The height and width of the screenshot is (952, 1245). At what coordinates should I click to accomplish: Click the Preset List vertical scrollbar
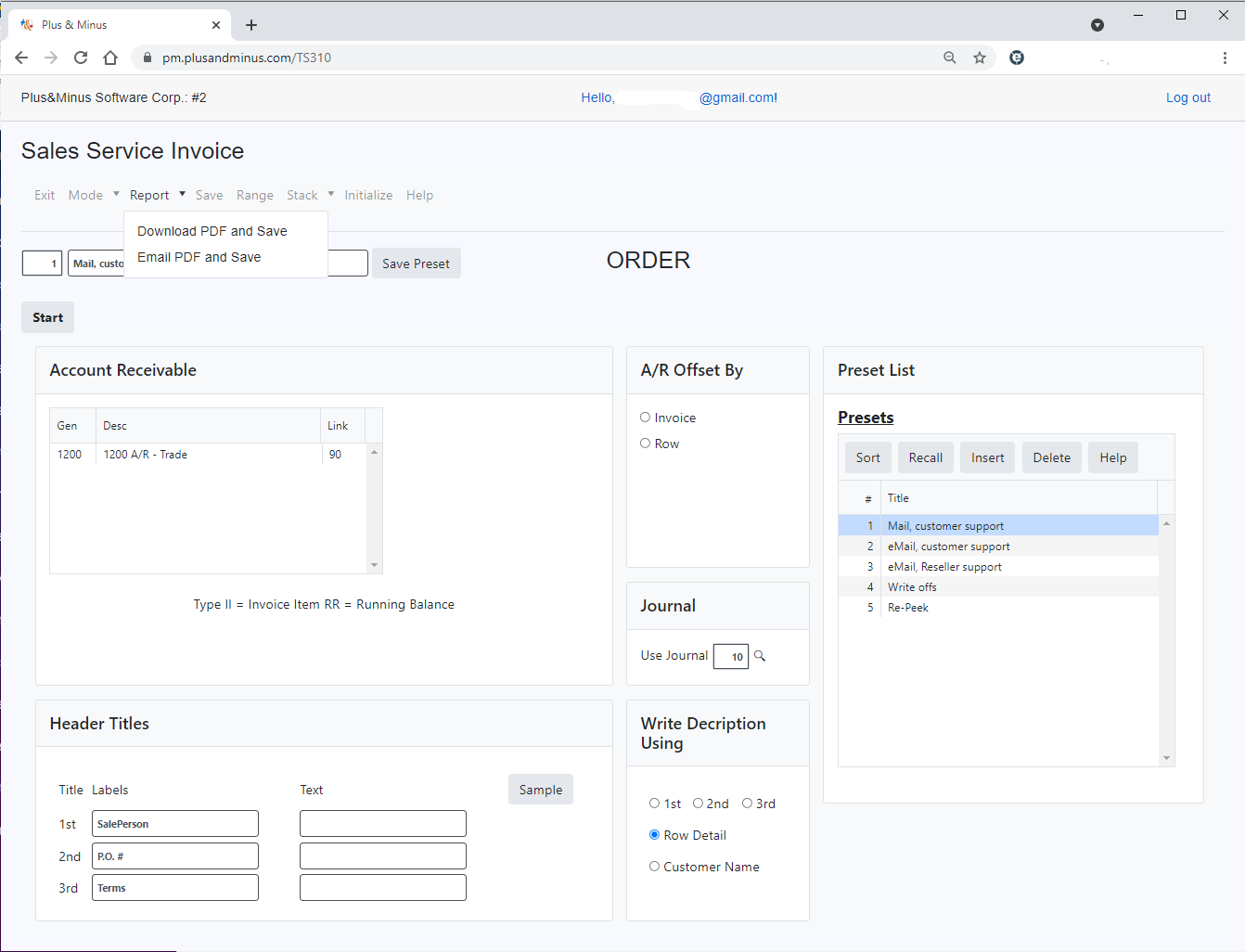[1166, 640]
